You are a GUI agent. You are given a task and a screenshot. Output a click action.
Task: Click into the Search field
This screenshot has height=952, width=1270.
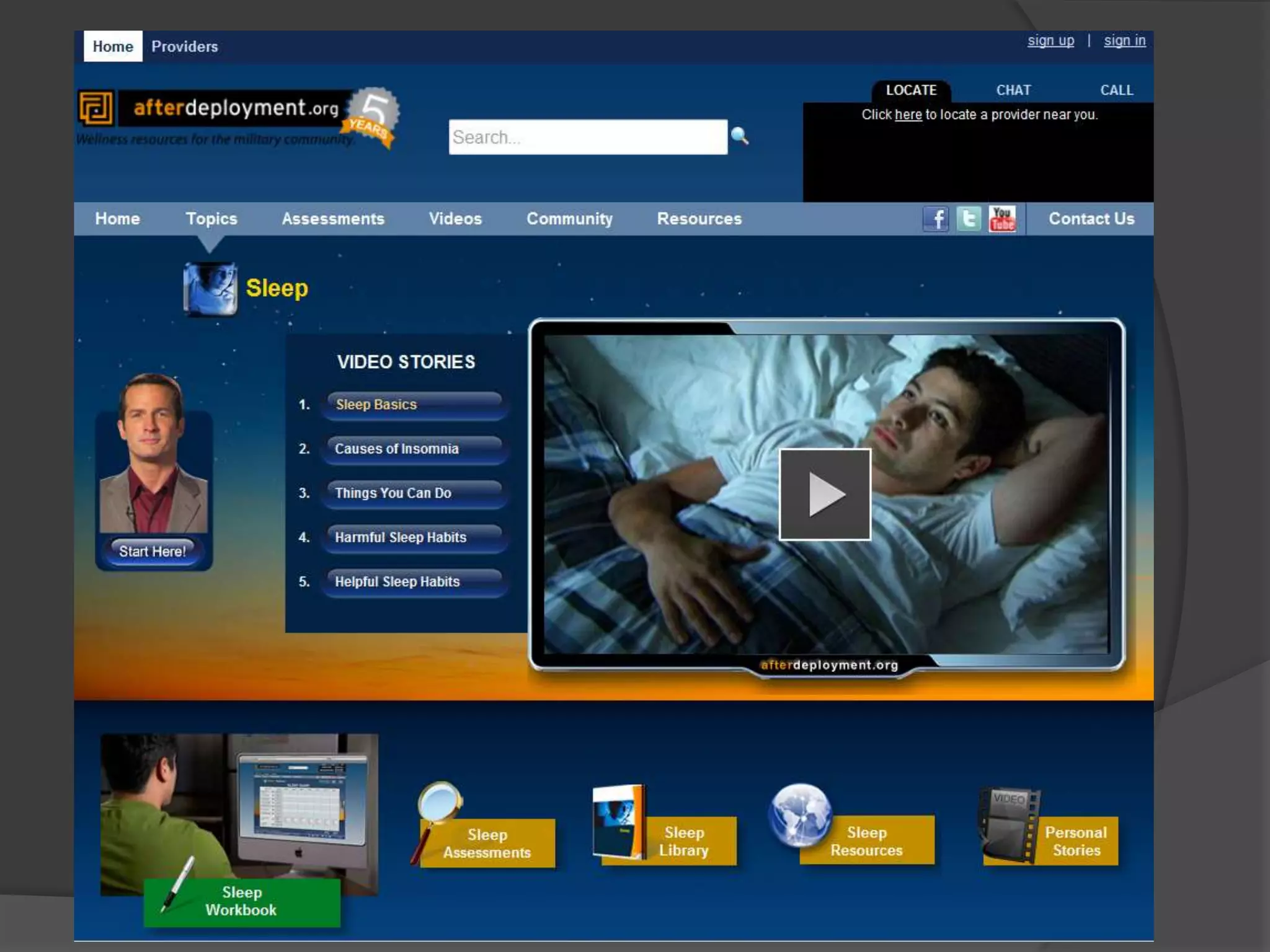pyautogui.click(x=587, y=137)
